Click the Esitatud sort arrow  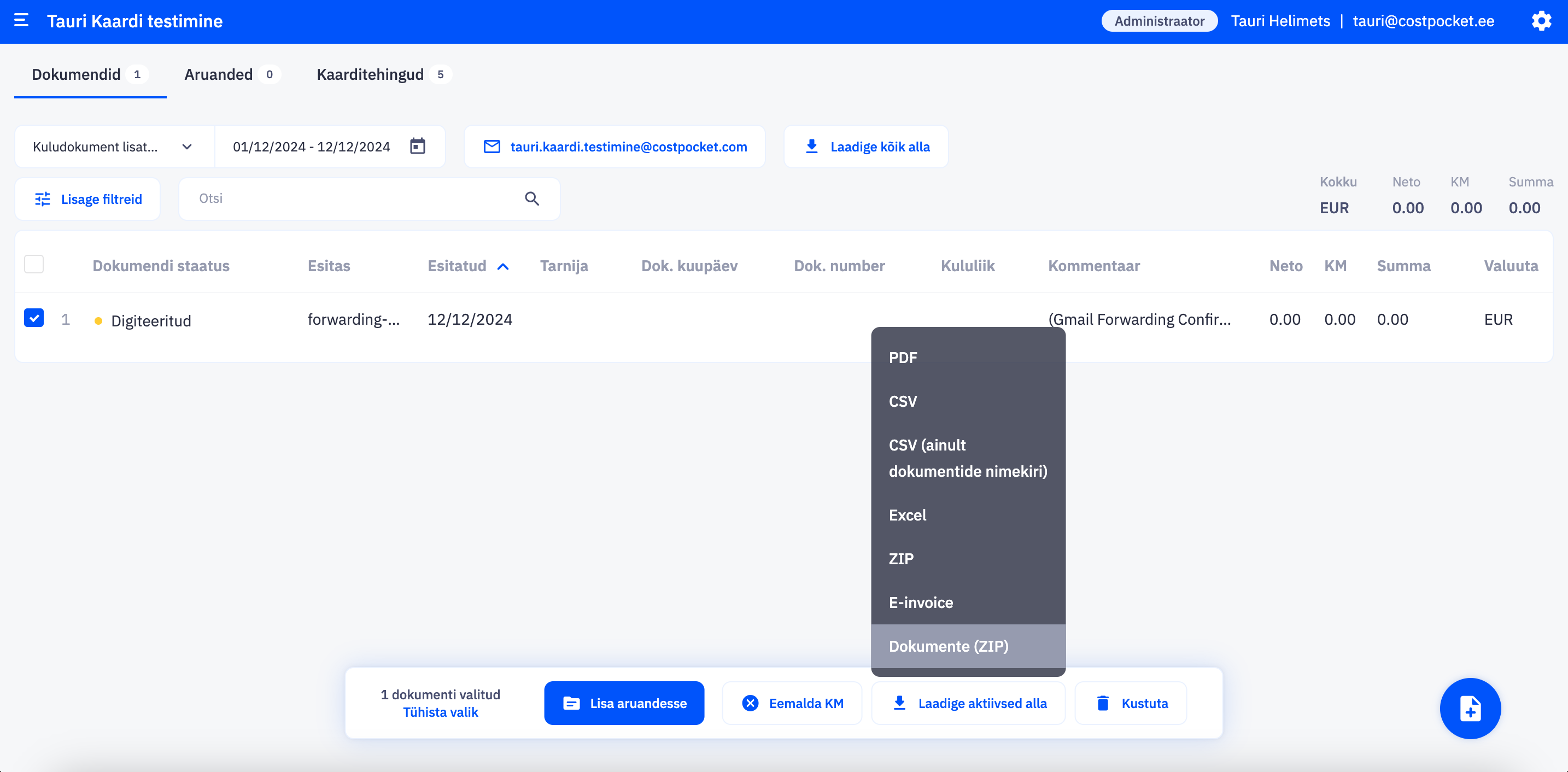tap(503, 267)
